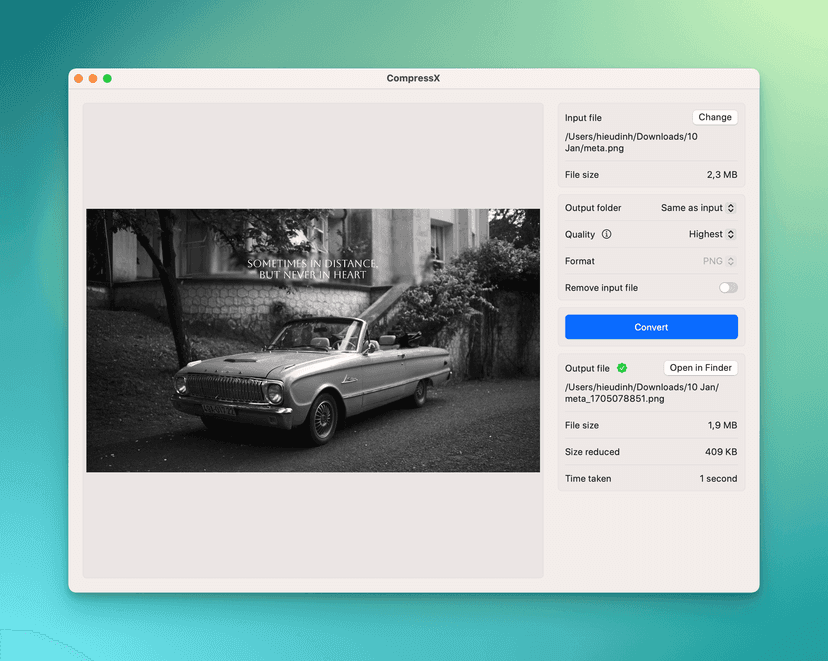The width and height of the screenshot is (828, 661).
Task: Click the green success badge beside Output file
Action: pos(621,367)
